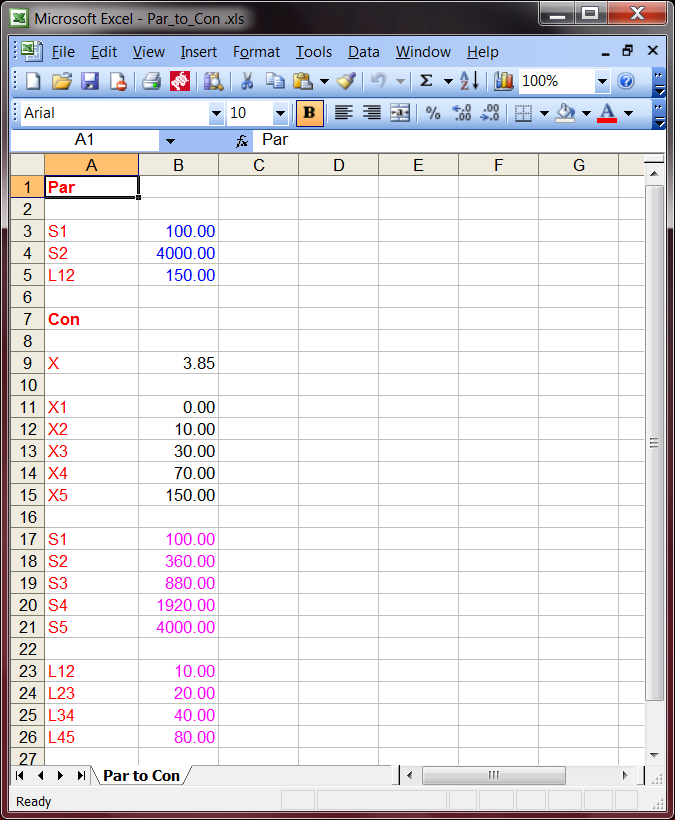The width and height of the screenshot is (675, 820).
Task: Print the sheet using the printer icon
Action: (151, 81)
